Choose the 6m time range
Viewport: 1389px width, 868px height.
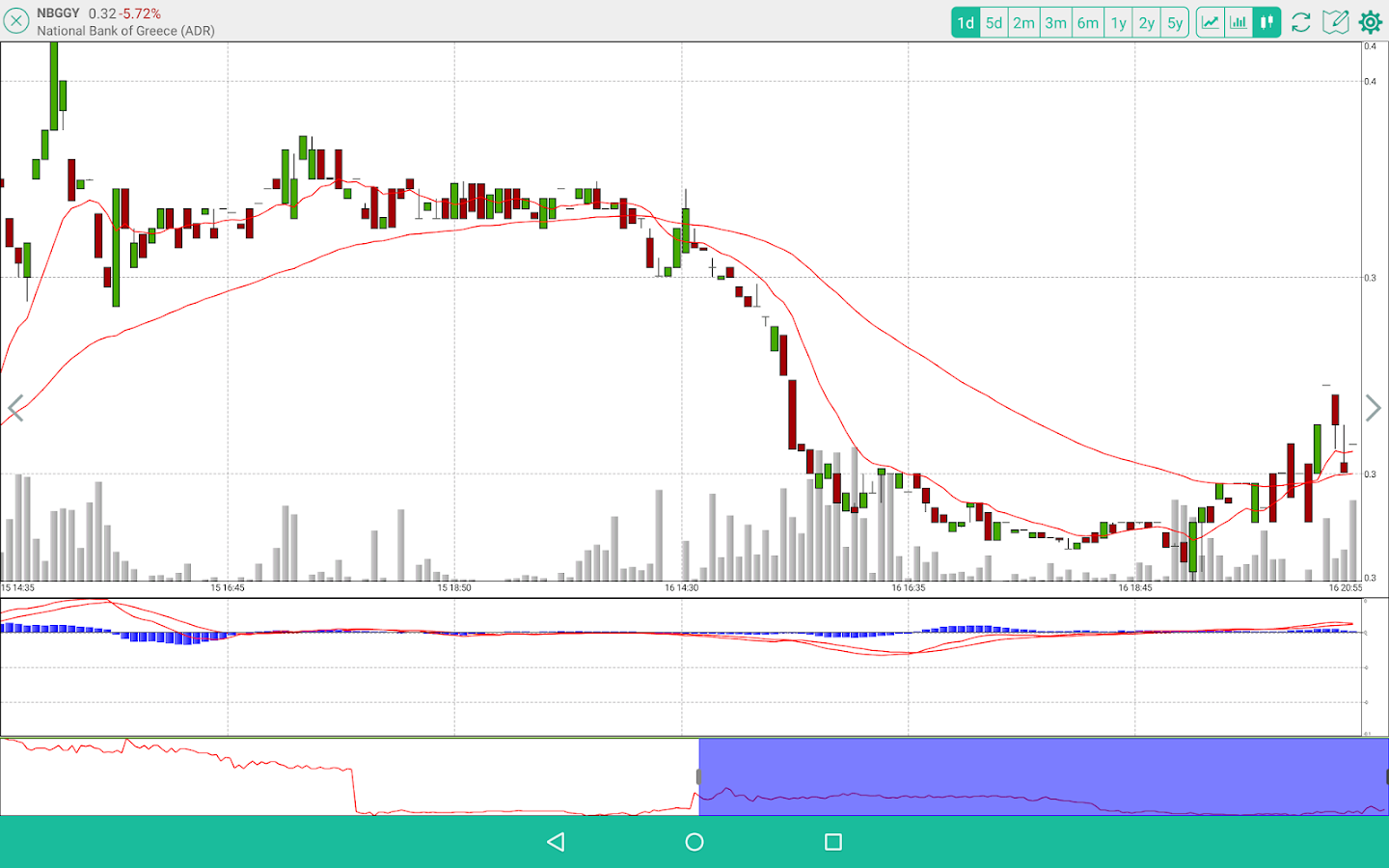[1088, 22]
